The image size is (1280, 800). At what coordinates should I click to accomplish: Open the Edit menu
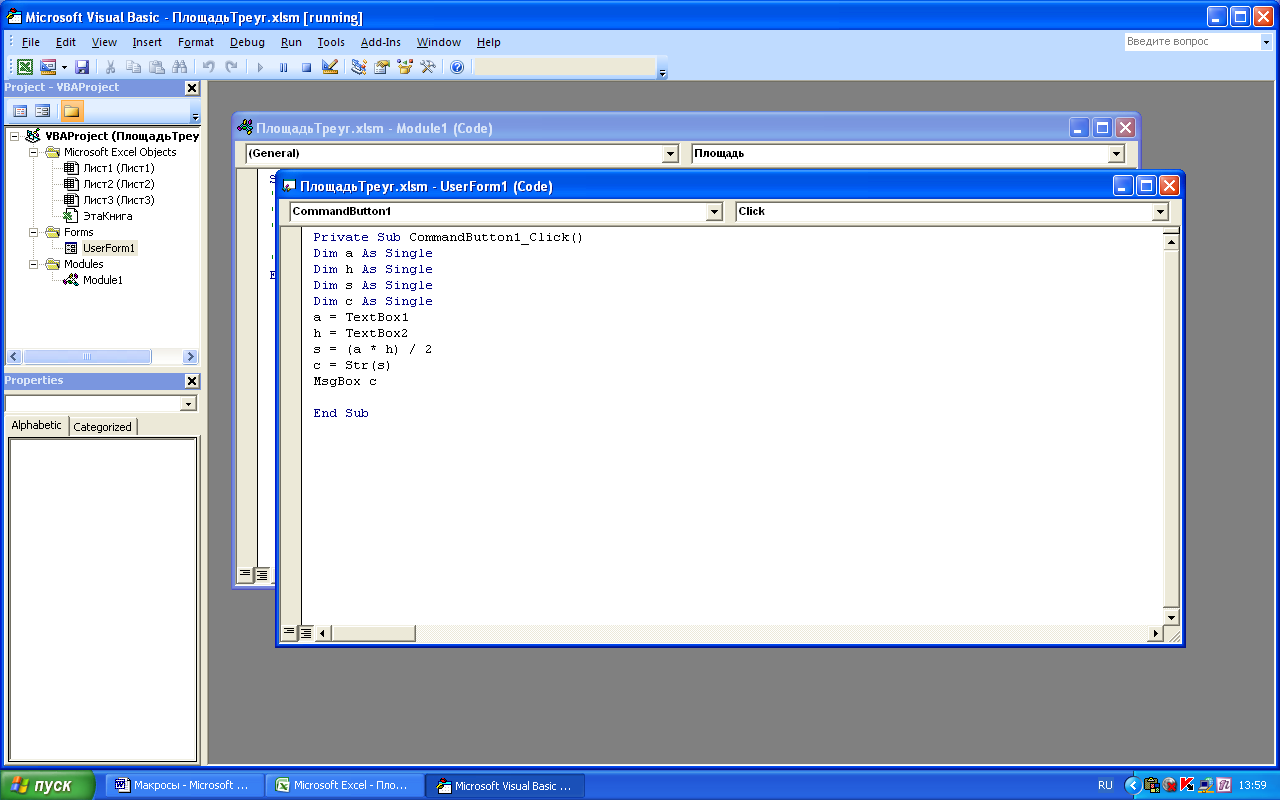66,42
